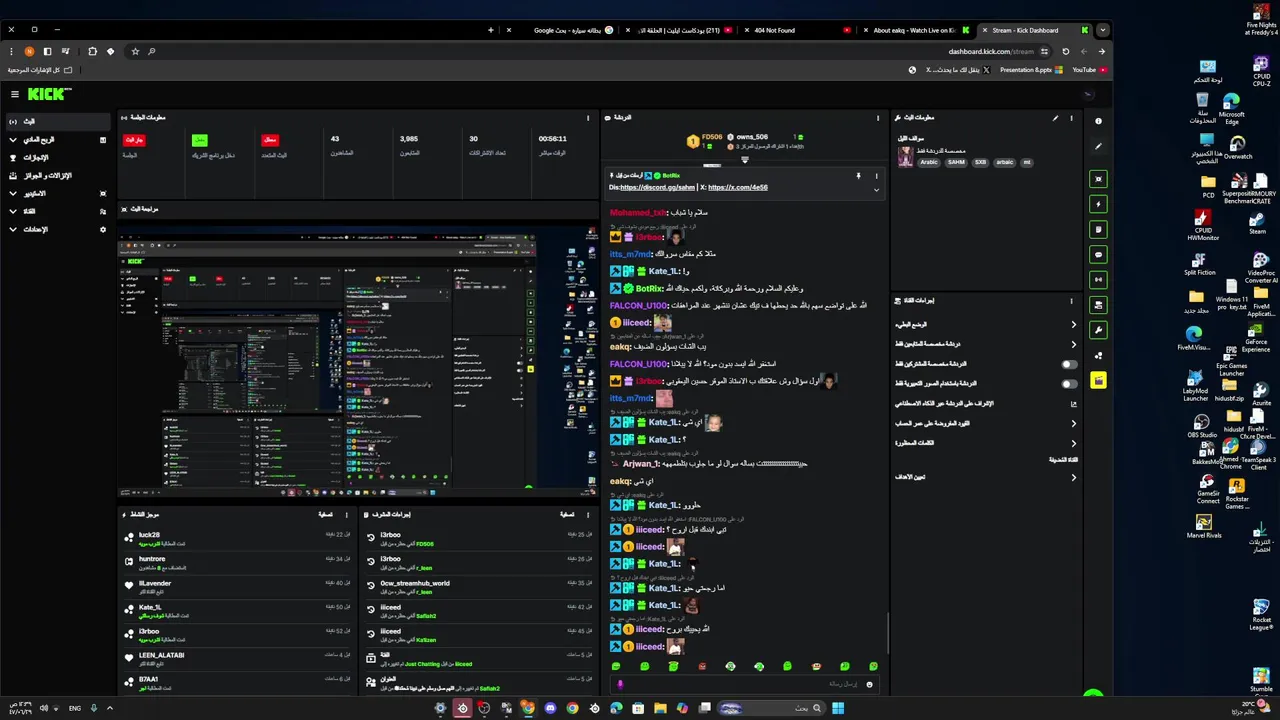The image size is (1280, 720).
Task: Select the broadcast signal icon in right toolbar
Action: click(x=1098, y=279)
